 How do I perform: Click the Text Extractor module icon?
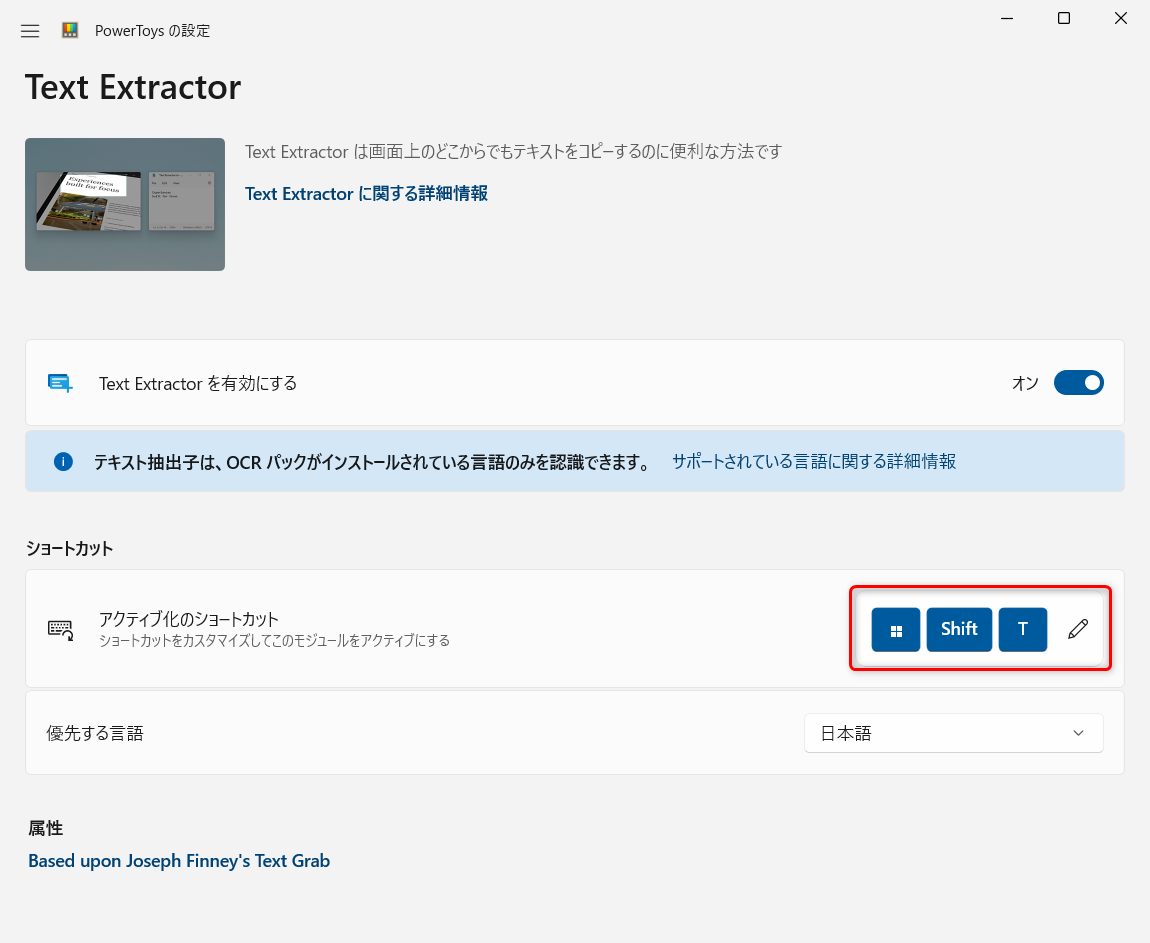[60, 383]
